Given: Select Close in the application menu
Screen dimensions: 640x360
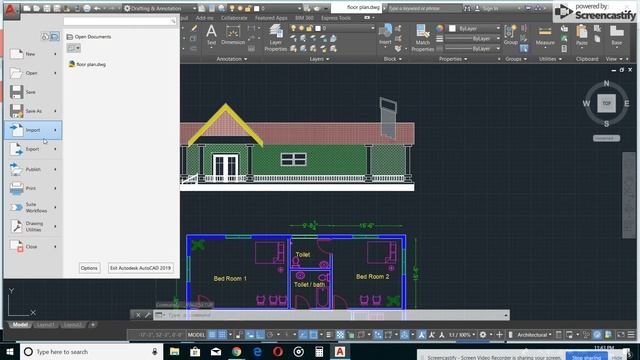Looking at the screenshot, I should pyautogui.click(x=33, y=247).
